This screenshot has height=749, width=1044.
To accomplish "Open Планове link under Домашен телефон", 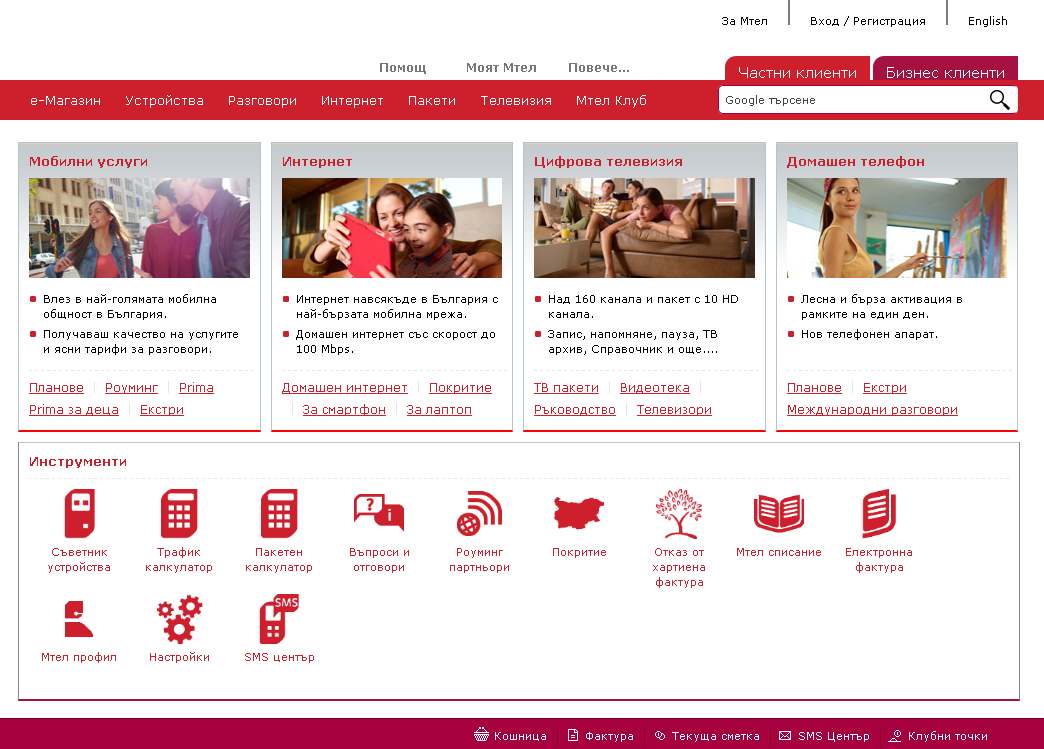I will coord(814,387).
